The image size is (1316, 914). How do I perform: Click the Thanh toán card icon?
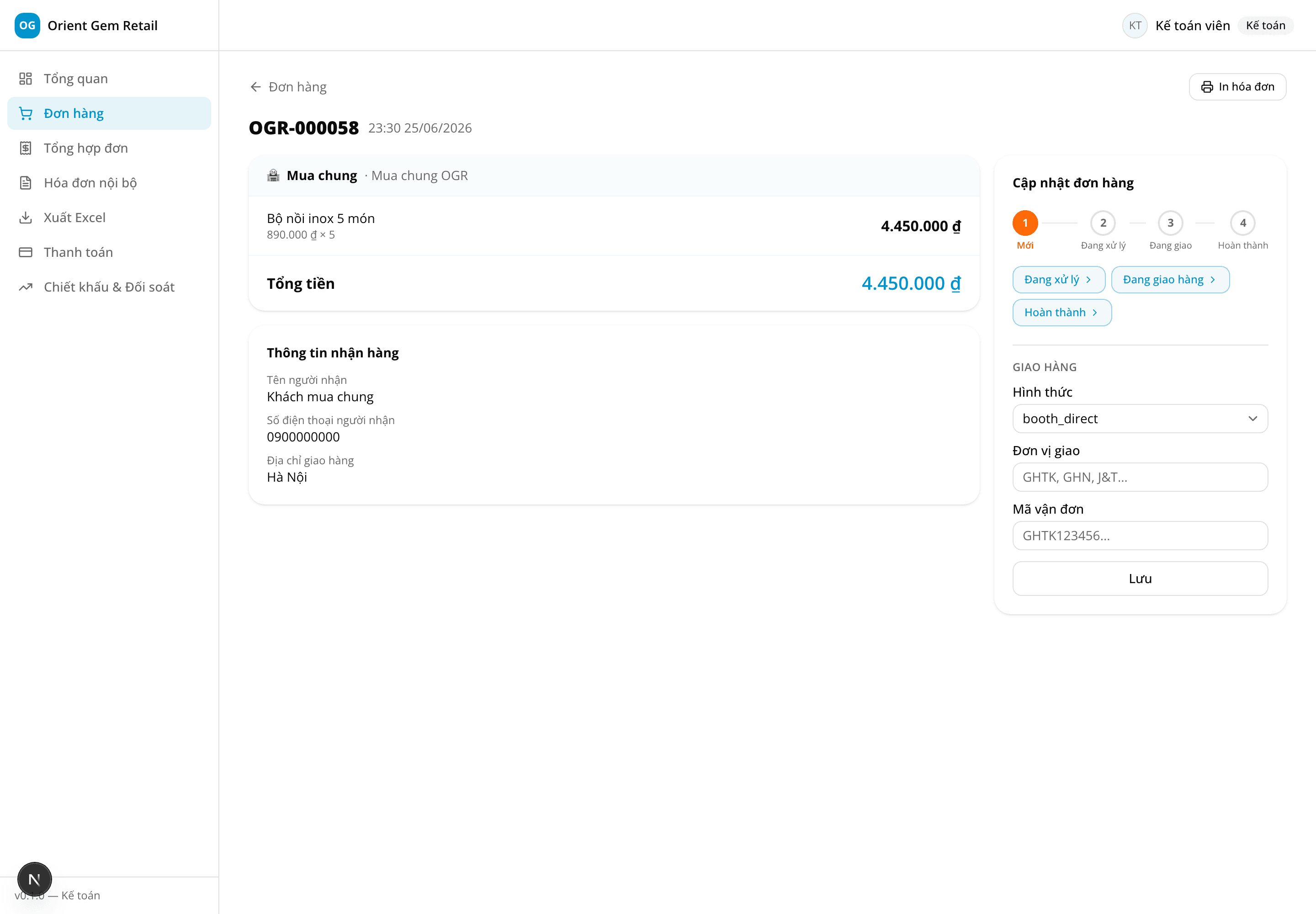25,253
